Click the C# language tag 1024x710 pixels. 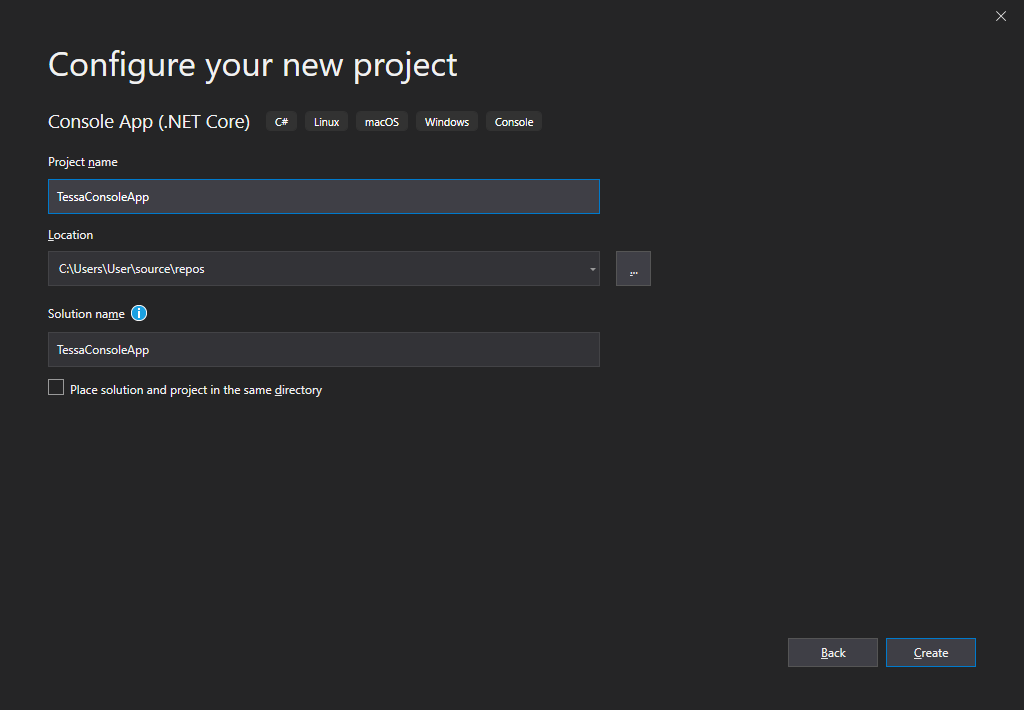point(281,122)
